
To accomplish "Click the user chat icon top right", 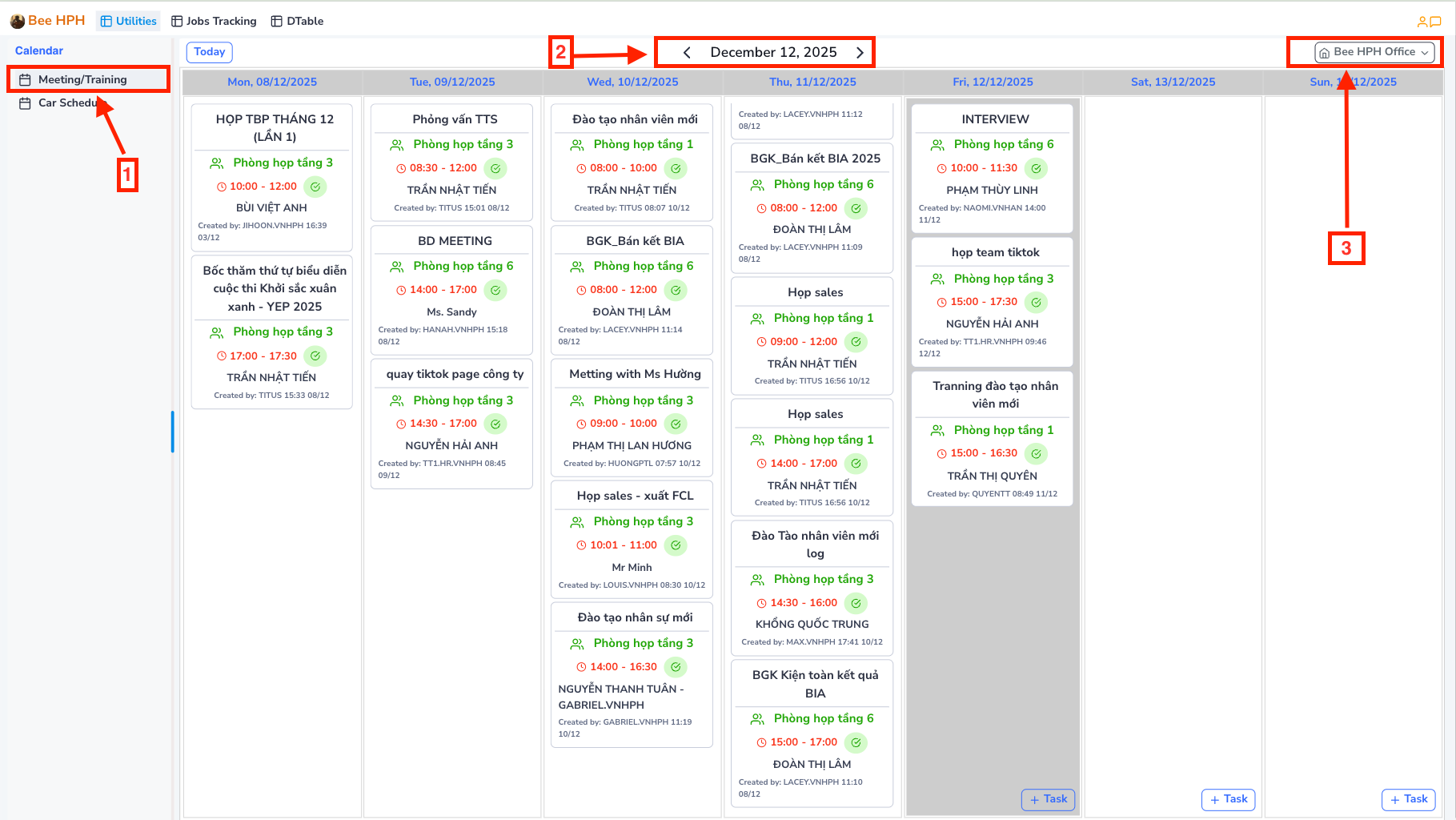I will tap(1429, 22).
